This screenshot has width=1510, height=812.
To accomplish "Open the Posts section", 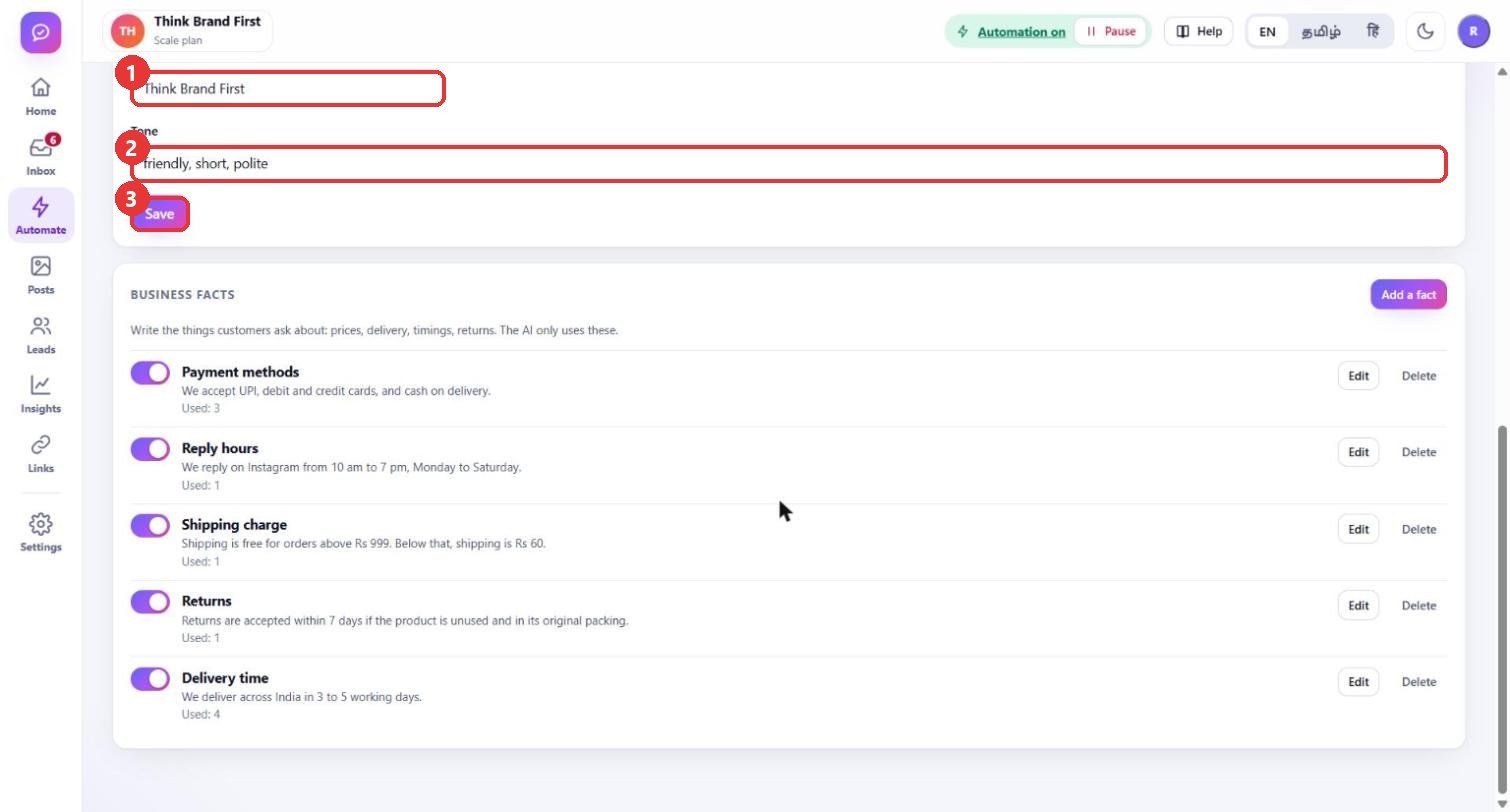I will (41, 275).
